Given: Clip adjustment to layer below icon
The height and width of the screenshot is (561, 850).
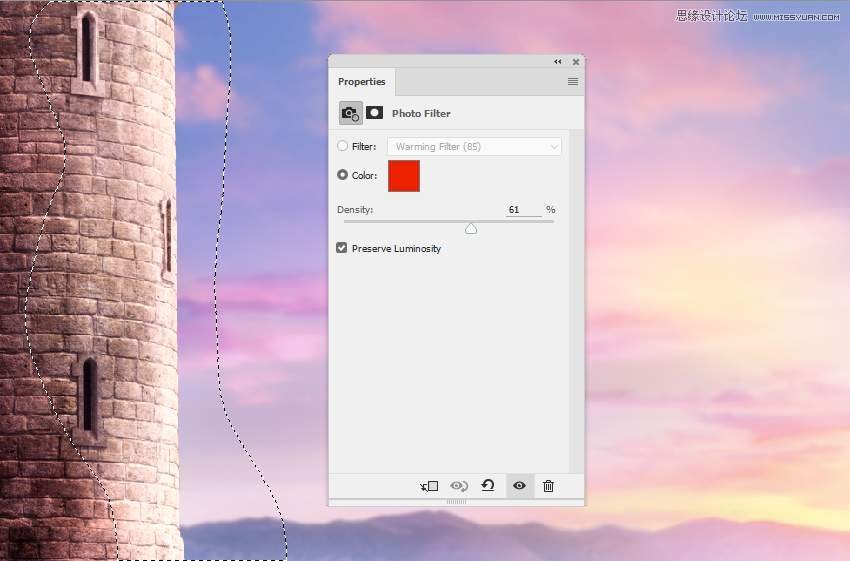Looking at the screenshot, I should click(x=429, y=486).
